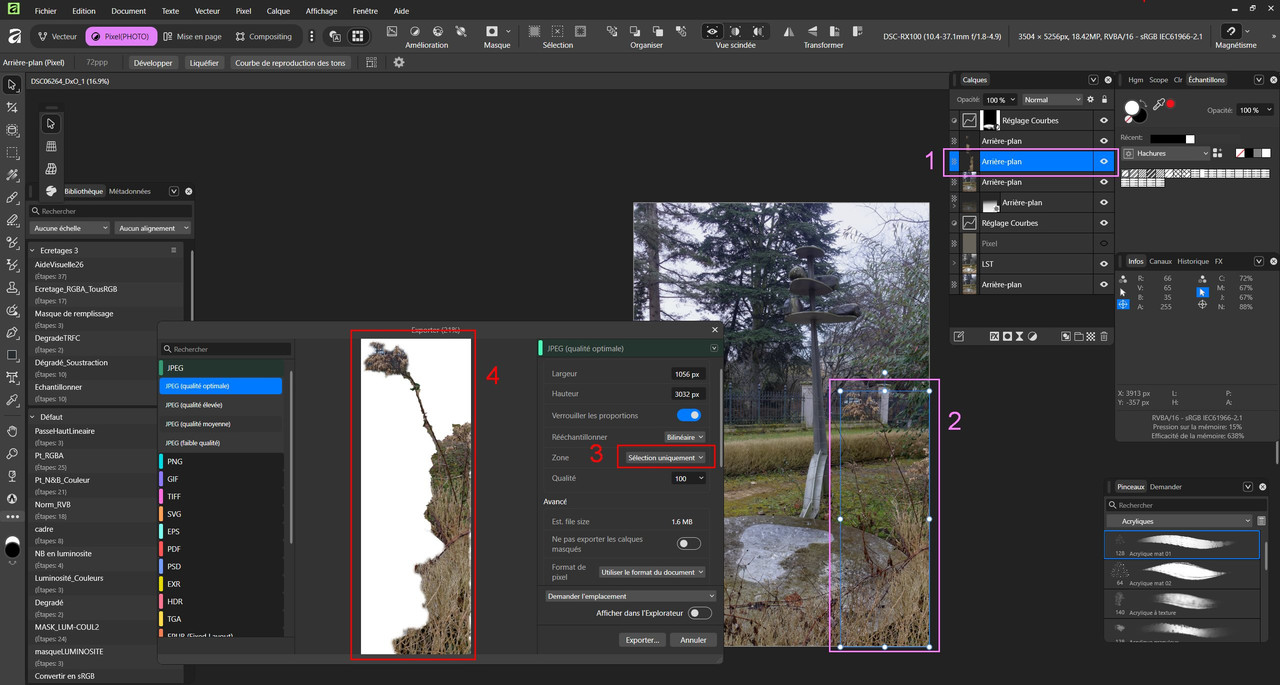Open the Demander l'emplacement dropdown

[630, 596]
